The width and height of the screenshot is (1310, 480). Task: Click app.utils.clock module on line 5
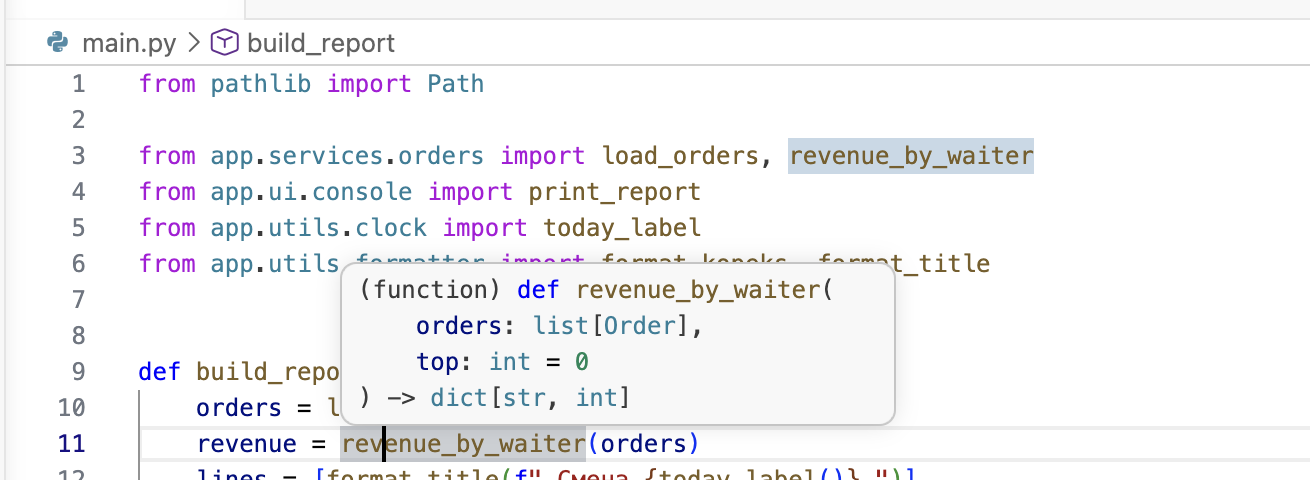[x=319, y=228]
